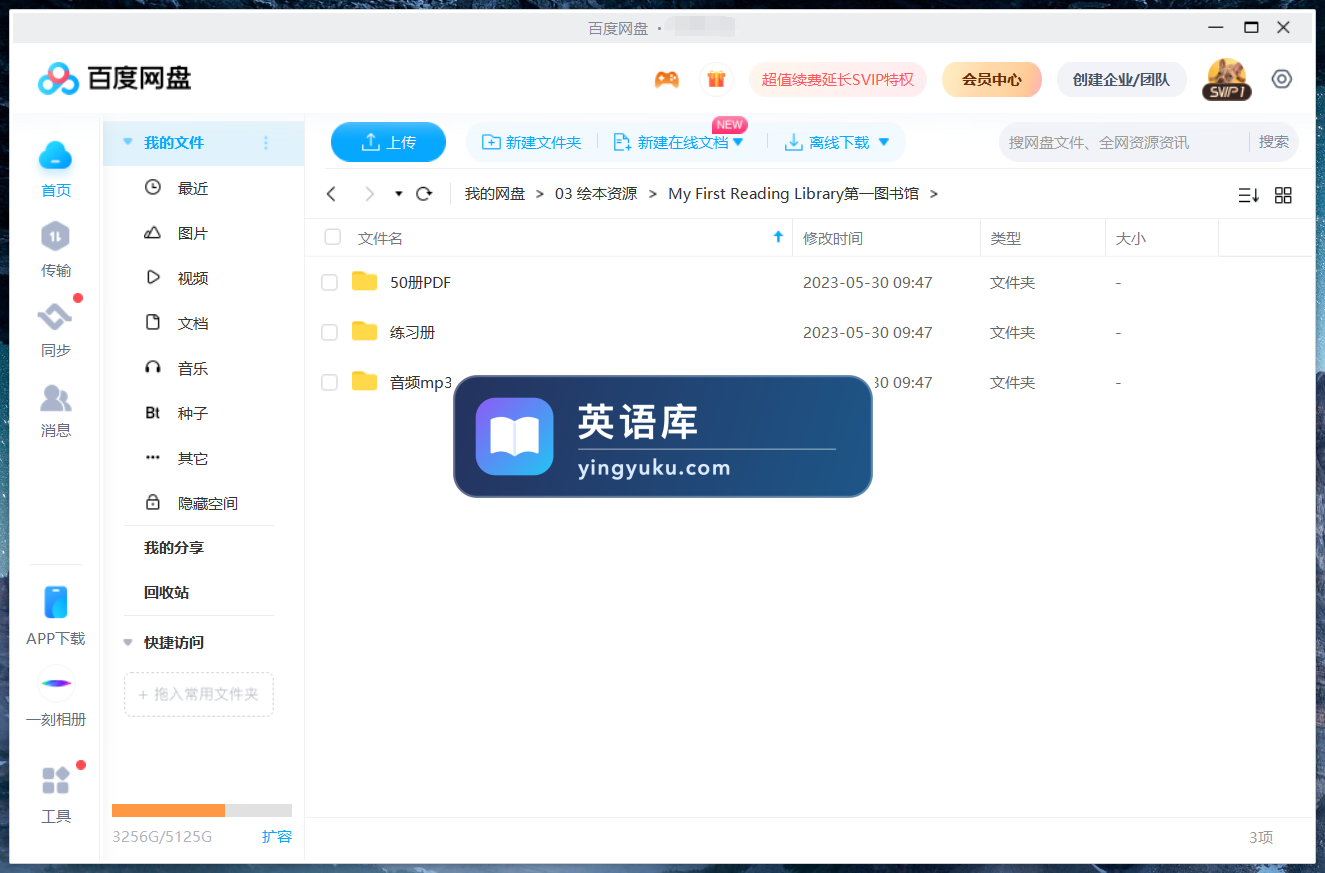Click the 超值续费延长SVIP特权 banner
The height and width of the screenshot is (873, 1325).
(838, 79)
